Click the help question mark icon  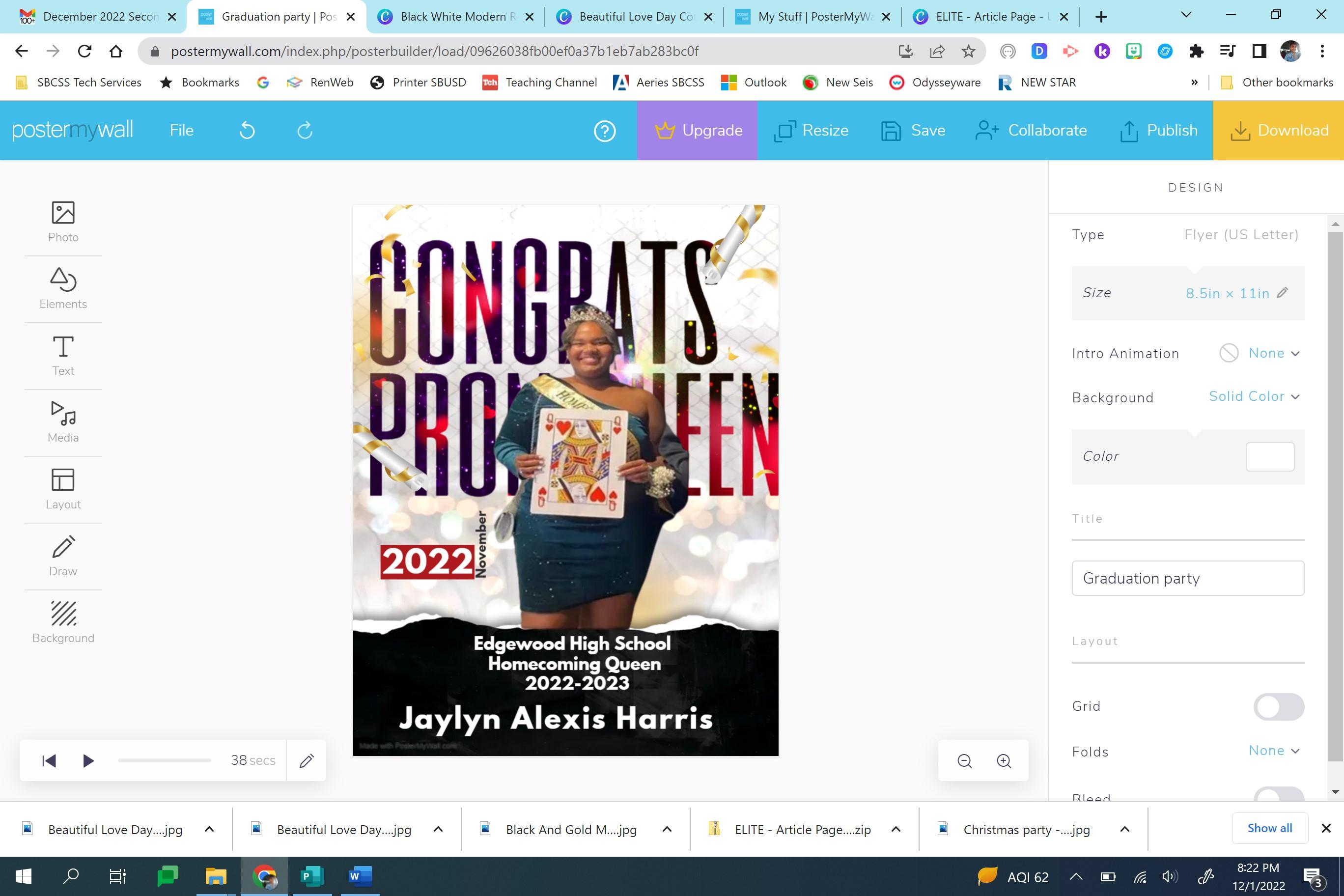click(605, 131)
